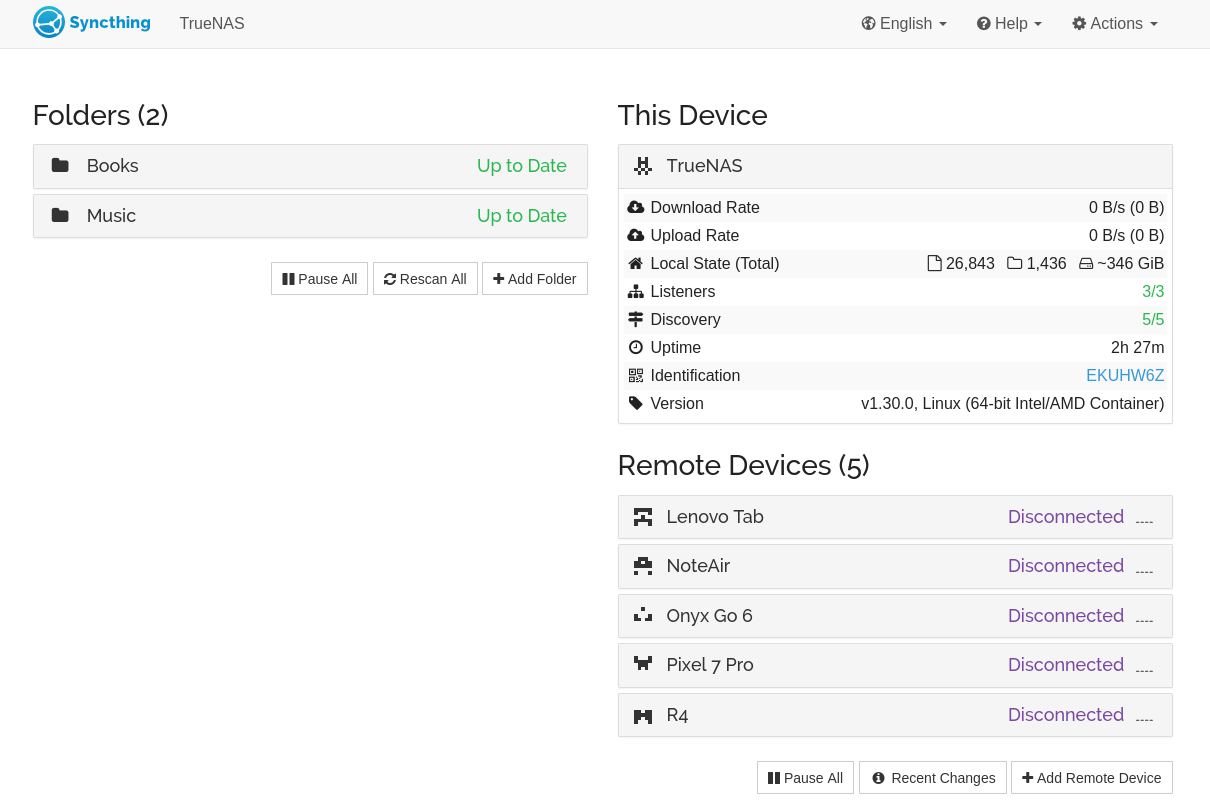
Task: Click the Books Up to Date status
Action: coord(522,166)
